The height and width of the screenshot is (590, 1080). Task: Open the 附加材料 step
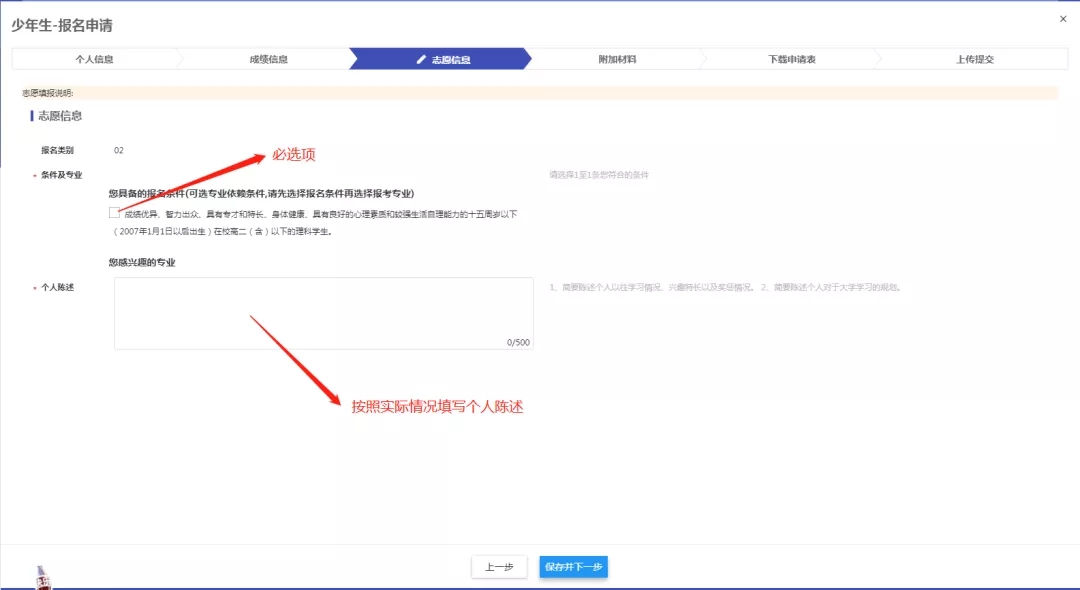[x=617, y=60]
